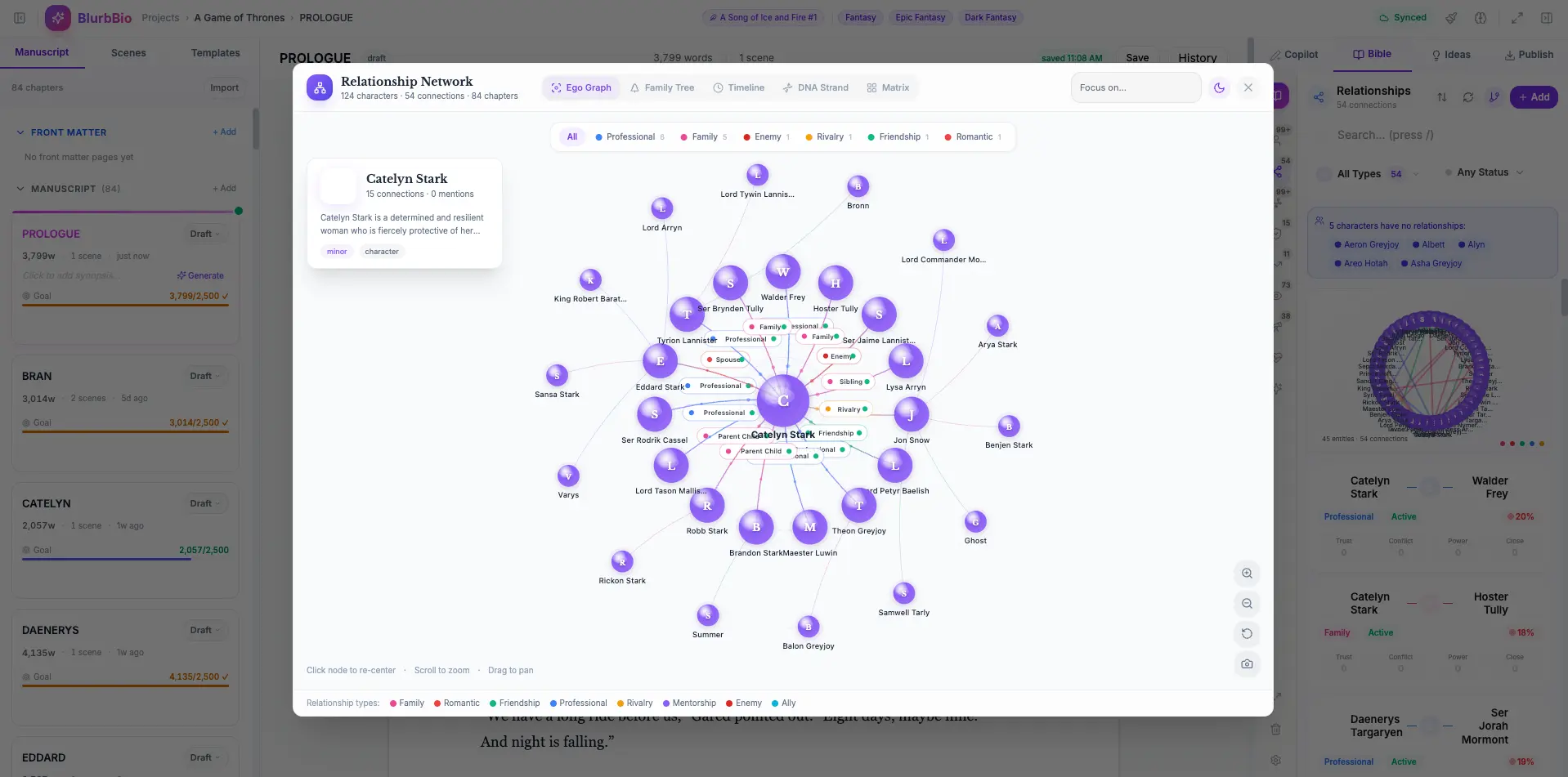Refresh the relationships list
The height and width of the screenshot is (777, 1568).
pyautogui.click(x=1468, y=97)
